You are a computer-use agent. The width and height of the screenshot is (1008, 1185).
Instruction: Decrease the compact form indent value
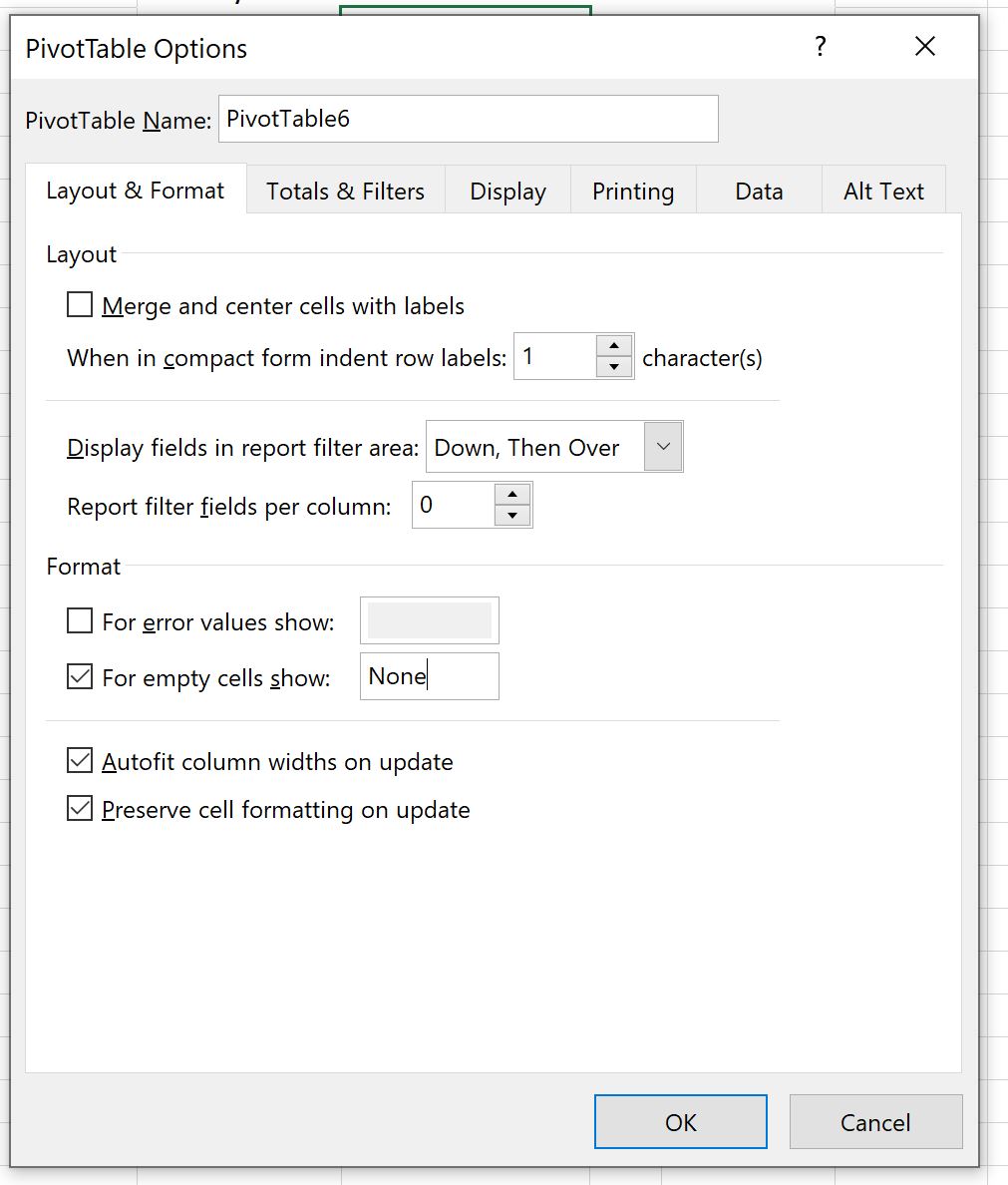point(614,367)
